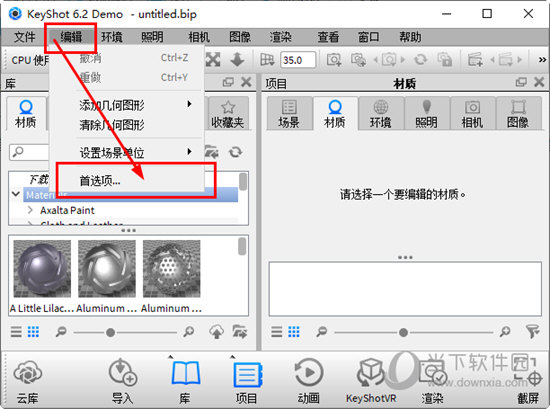Click the reset camera refresh icon
Image resolution: width=550 pixels, height=409 pixels.
click(x=421, y=60)
